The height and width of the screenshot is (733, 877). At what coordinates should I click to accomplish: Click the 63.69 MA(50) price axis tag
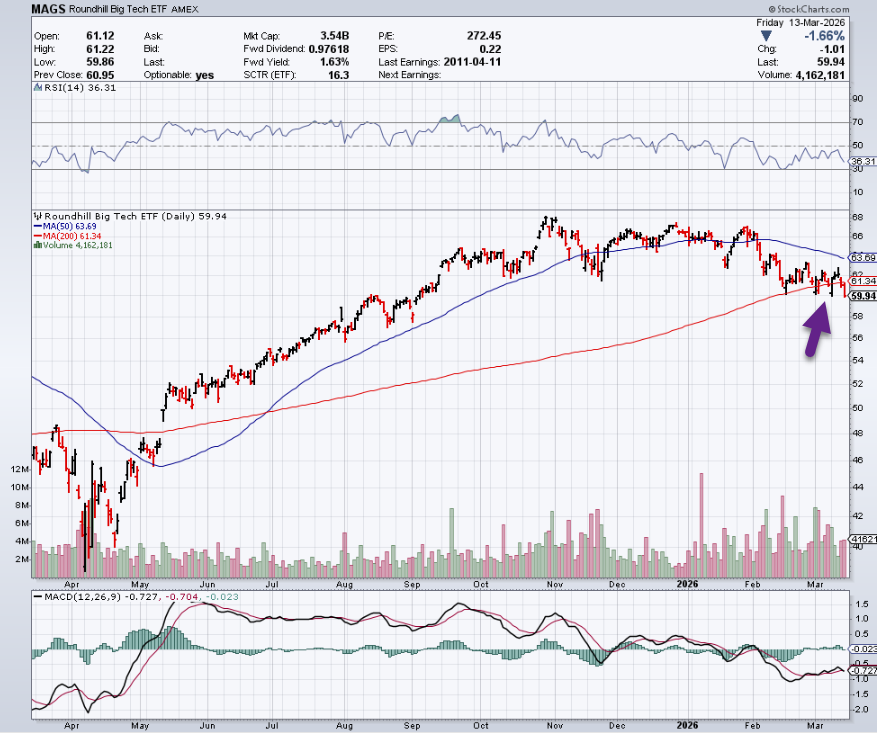(x=861, y=257)
